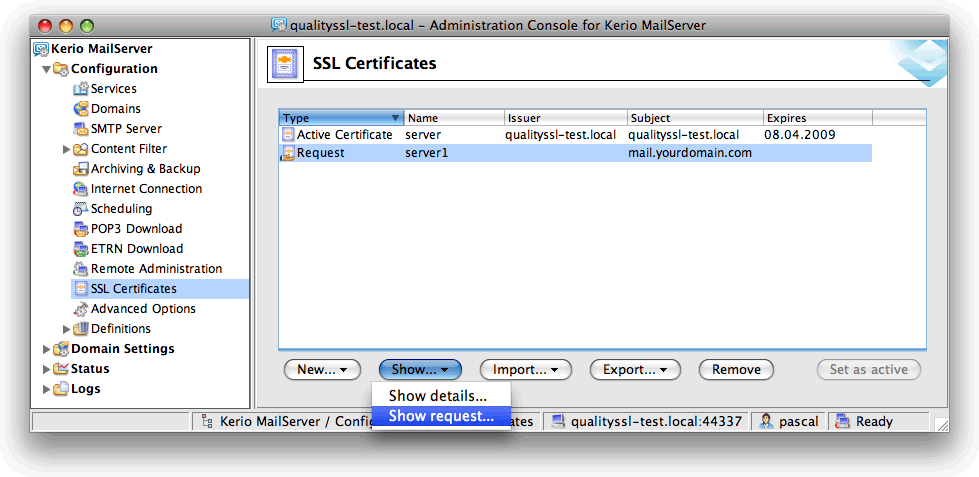
Task: Click 'qualityssl-test.local' in Subject column
Action: pyautogui.click(x=684, y=134)
